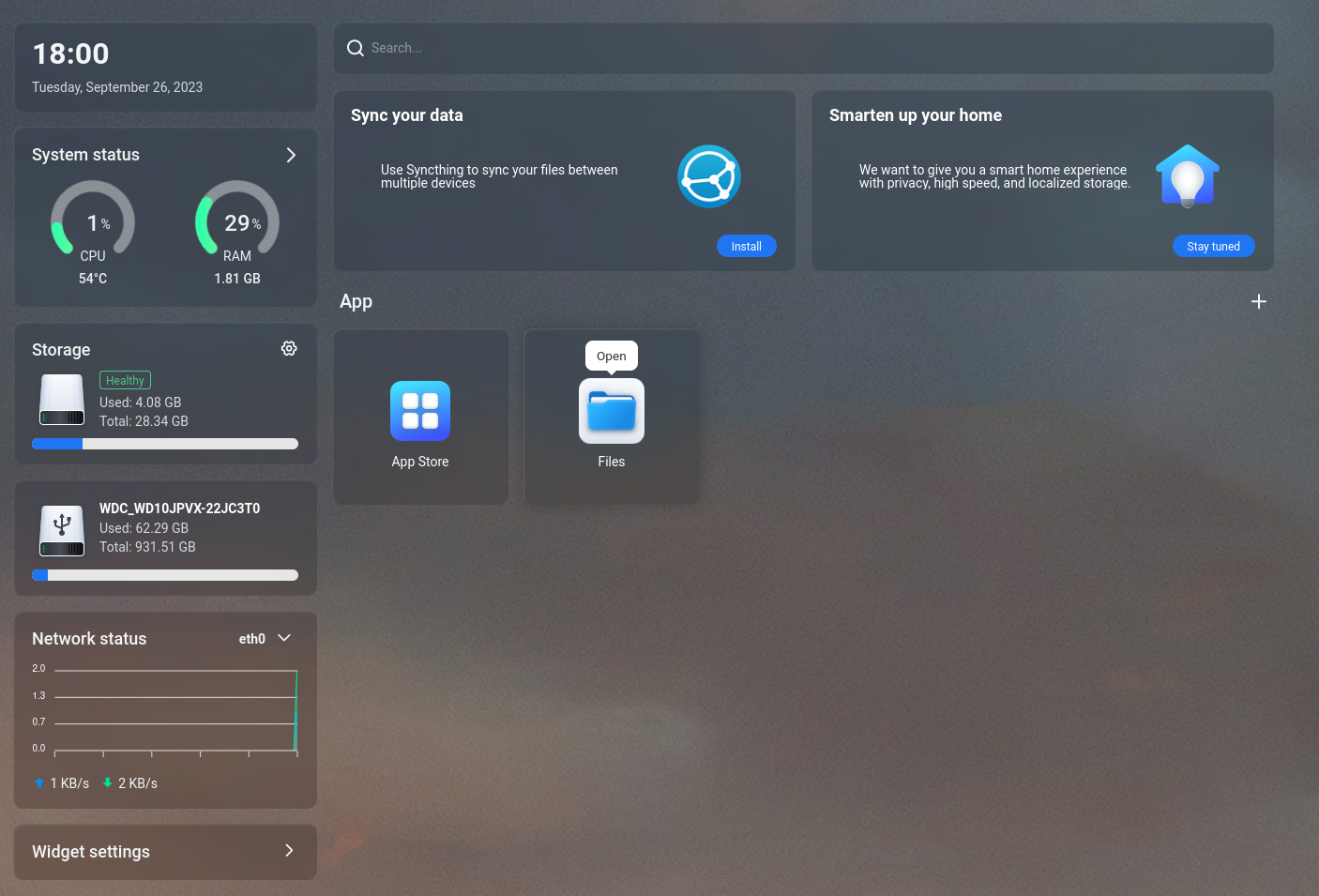
Task: Click the 2 KB/s download rate
Action: click(x=138, y=783)
